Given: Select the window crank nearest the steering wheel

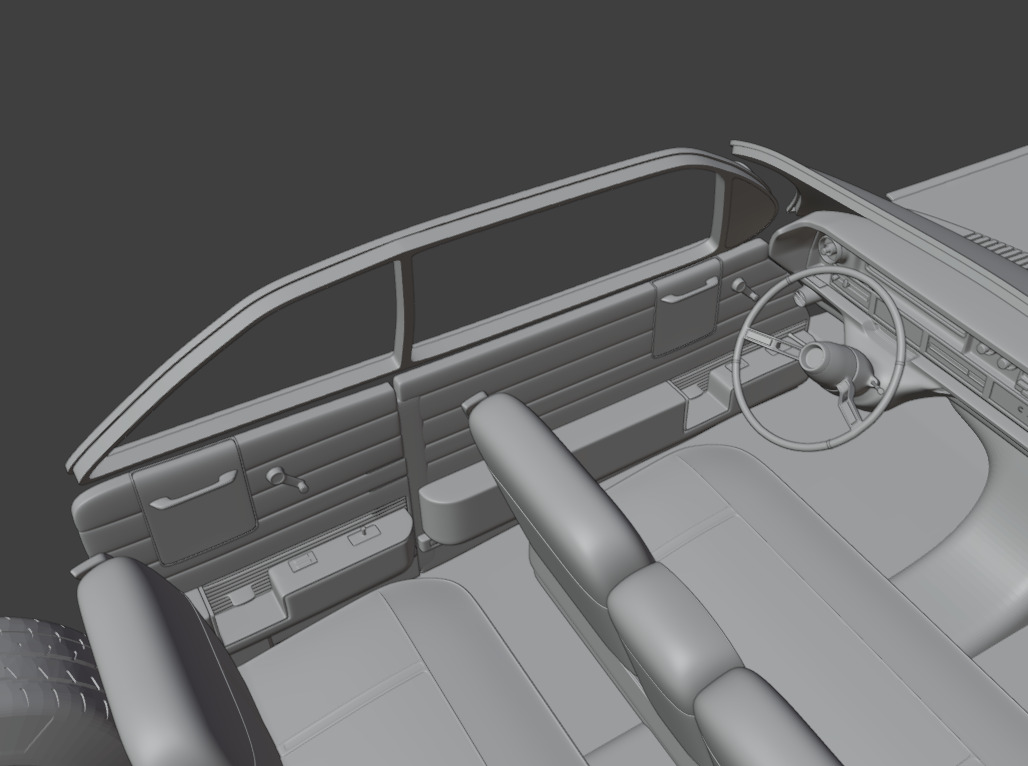Looking at the screenshot, I should pyautogui.click(x=743, y=287).
